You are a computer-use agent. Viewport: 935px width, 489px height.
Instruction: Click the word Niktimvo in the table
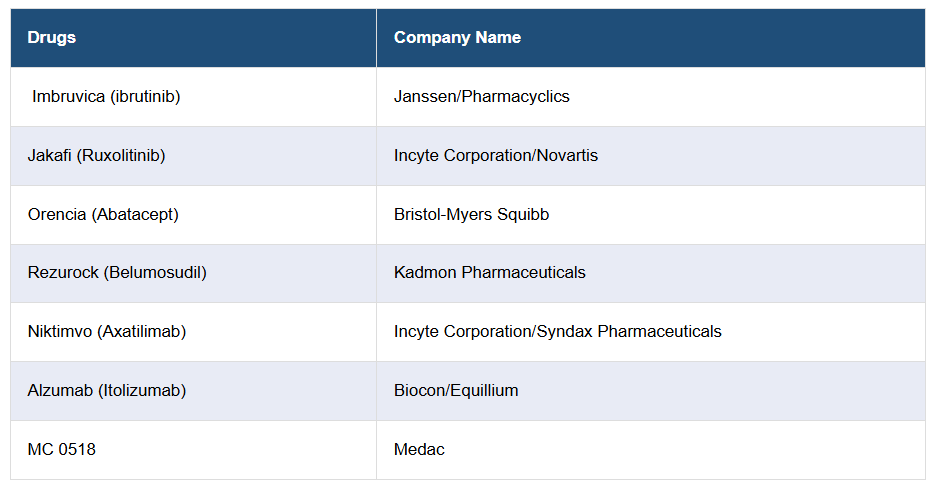pos(60,332)
